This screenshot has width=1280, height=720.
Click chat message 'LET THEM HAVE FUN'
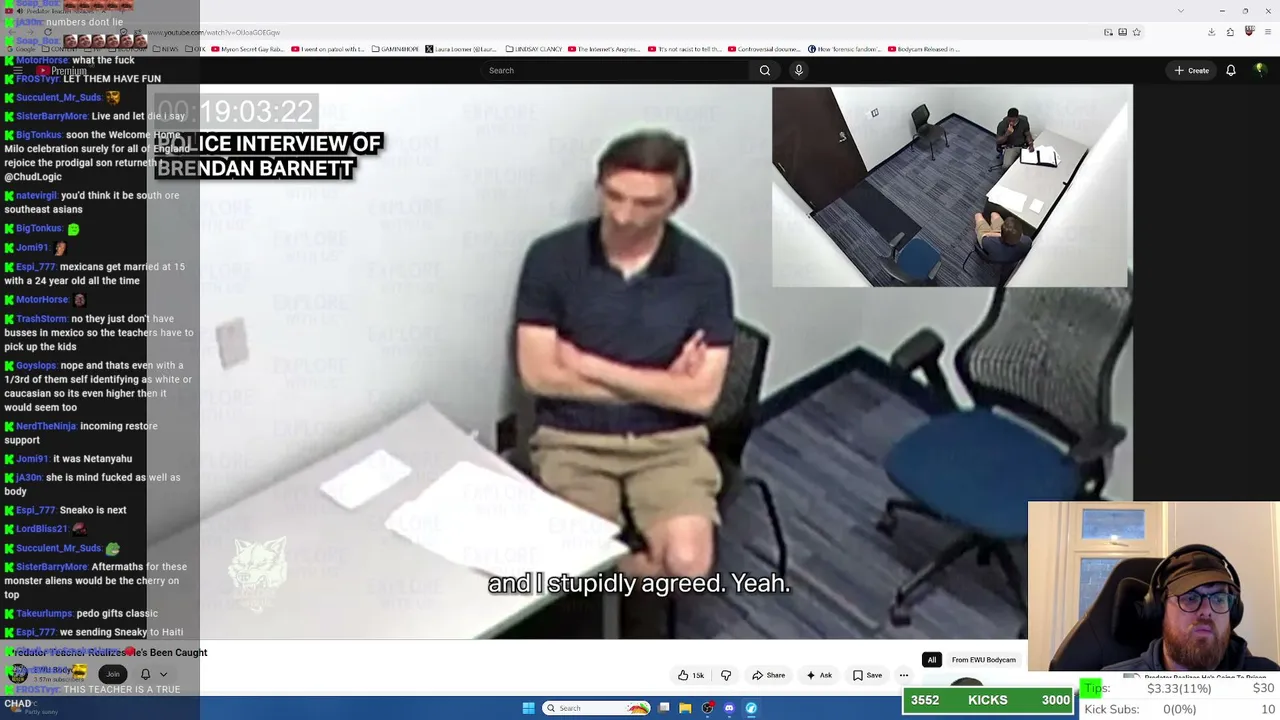[x=112, y=79]
